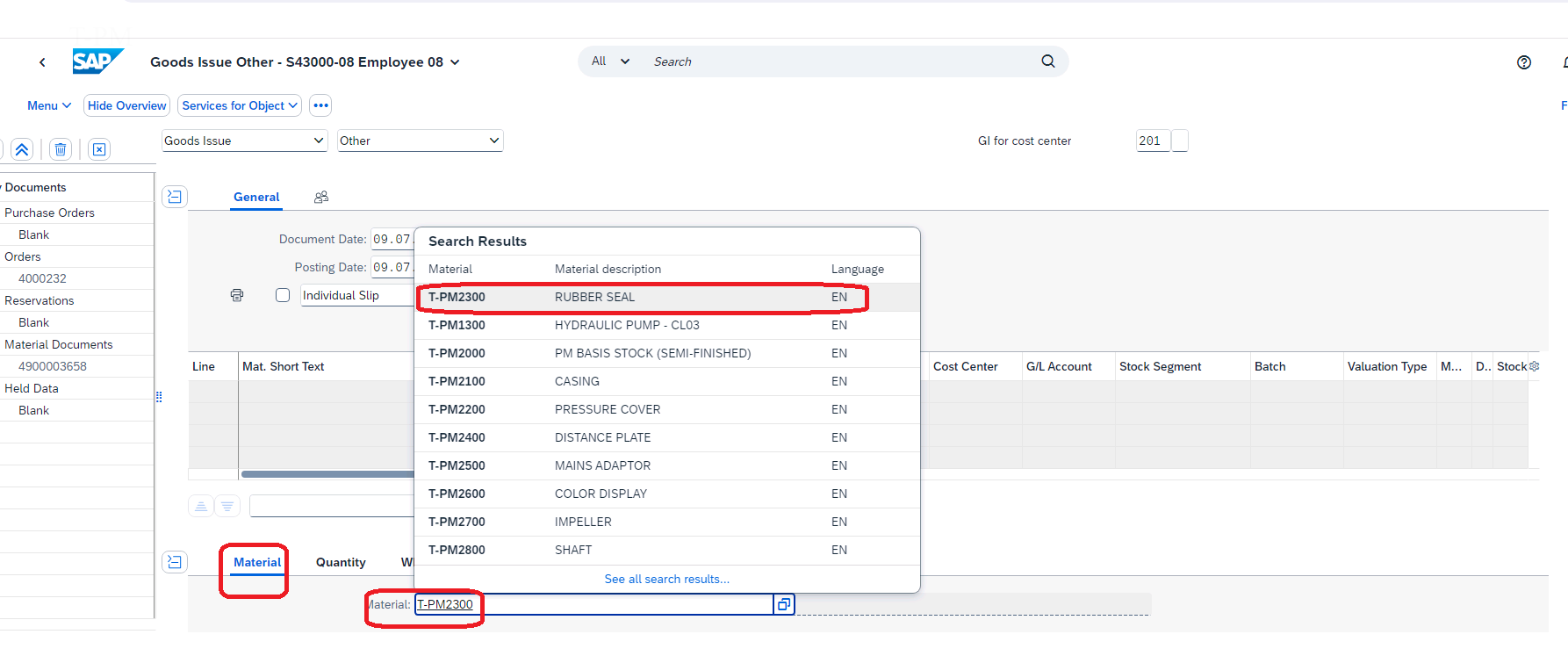Switch to the Quantity tab

point(341,562)
